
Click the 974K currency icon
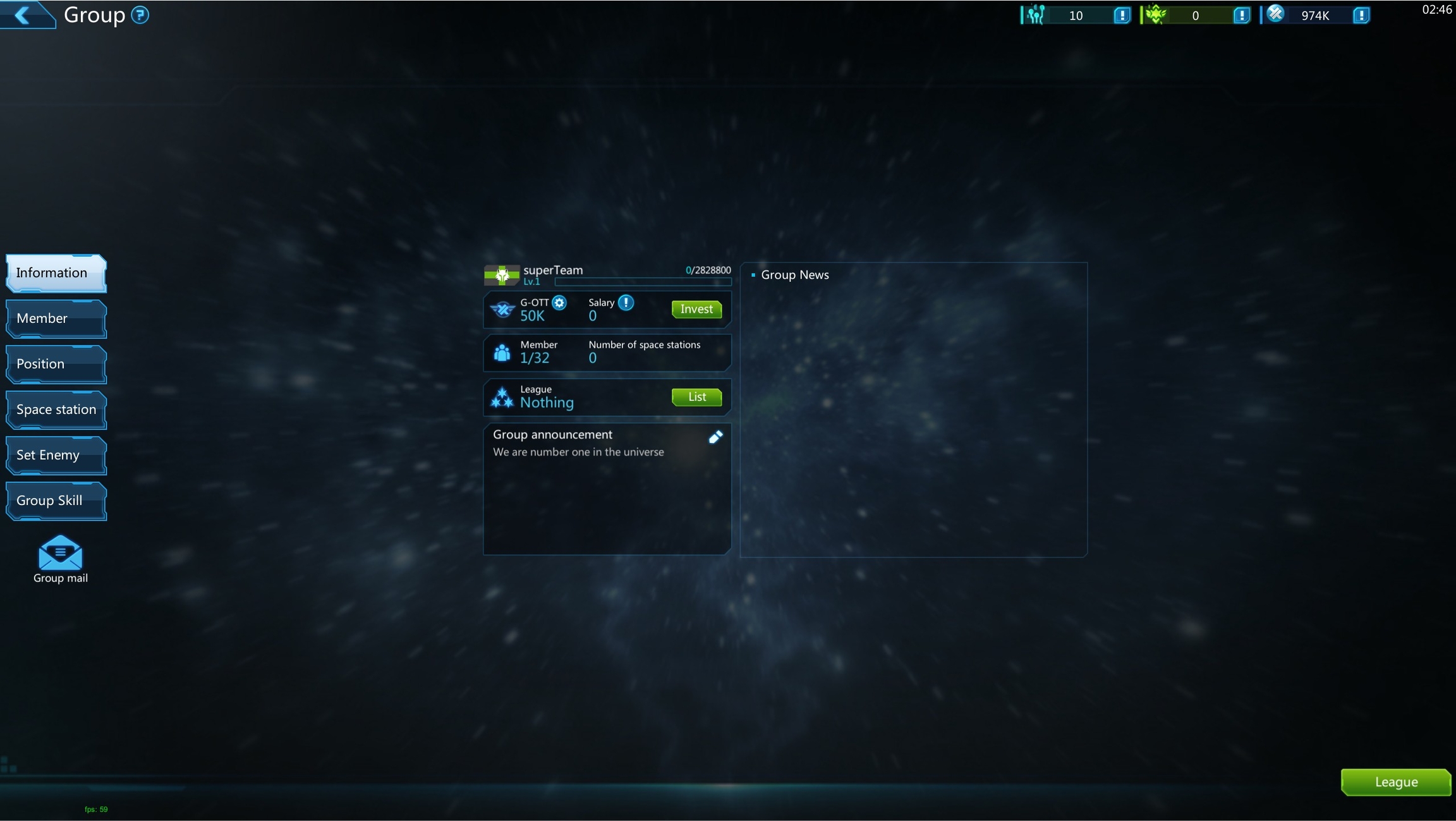coord(1275,14)
